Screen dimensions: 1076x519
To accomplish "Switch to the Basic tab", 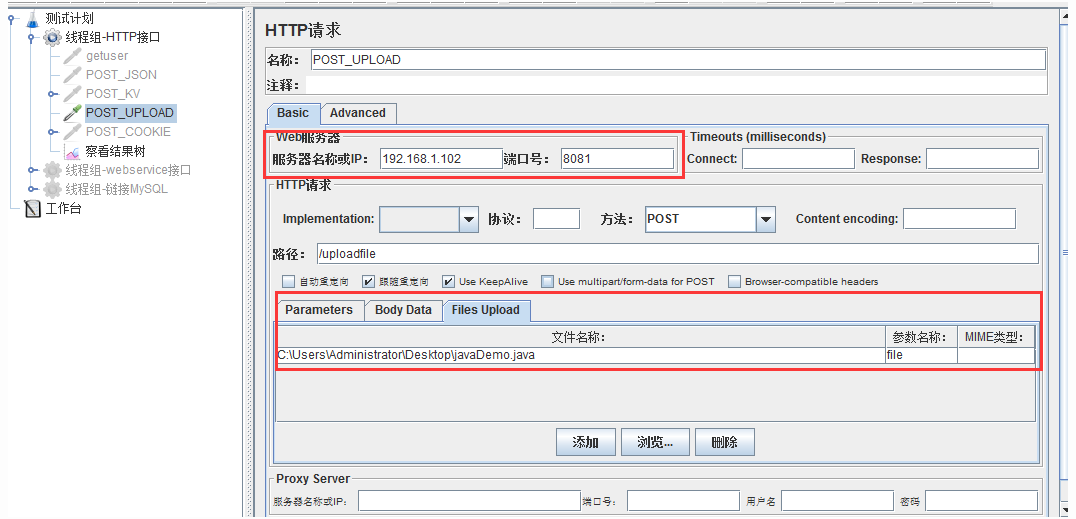I will [293, 113].
